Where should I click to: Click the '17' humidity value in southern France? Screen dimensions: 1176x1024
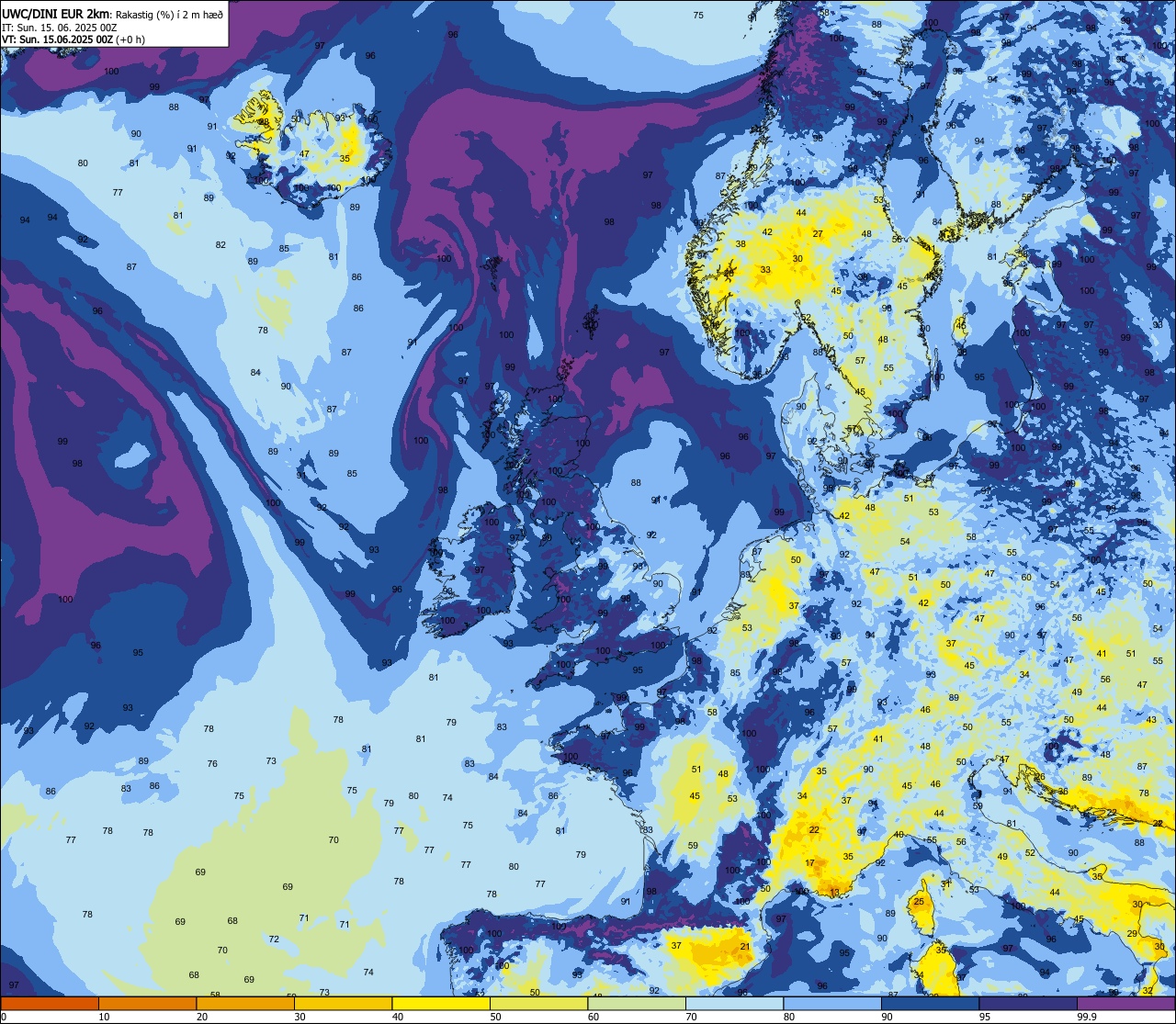(809, 862)
